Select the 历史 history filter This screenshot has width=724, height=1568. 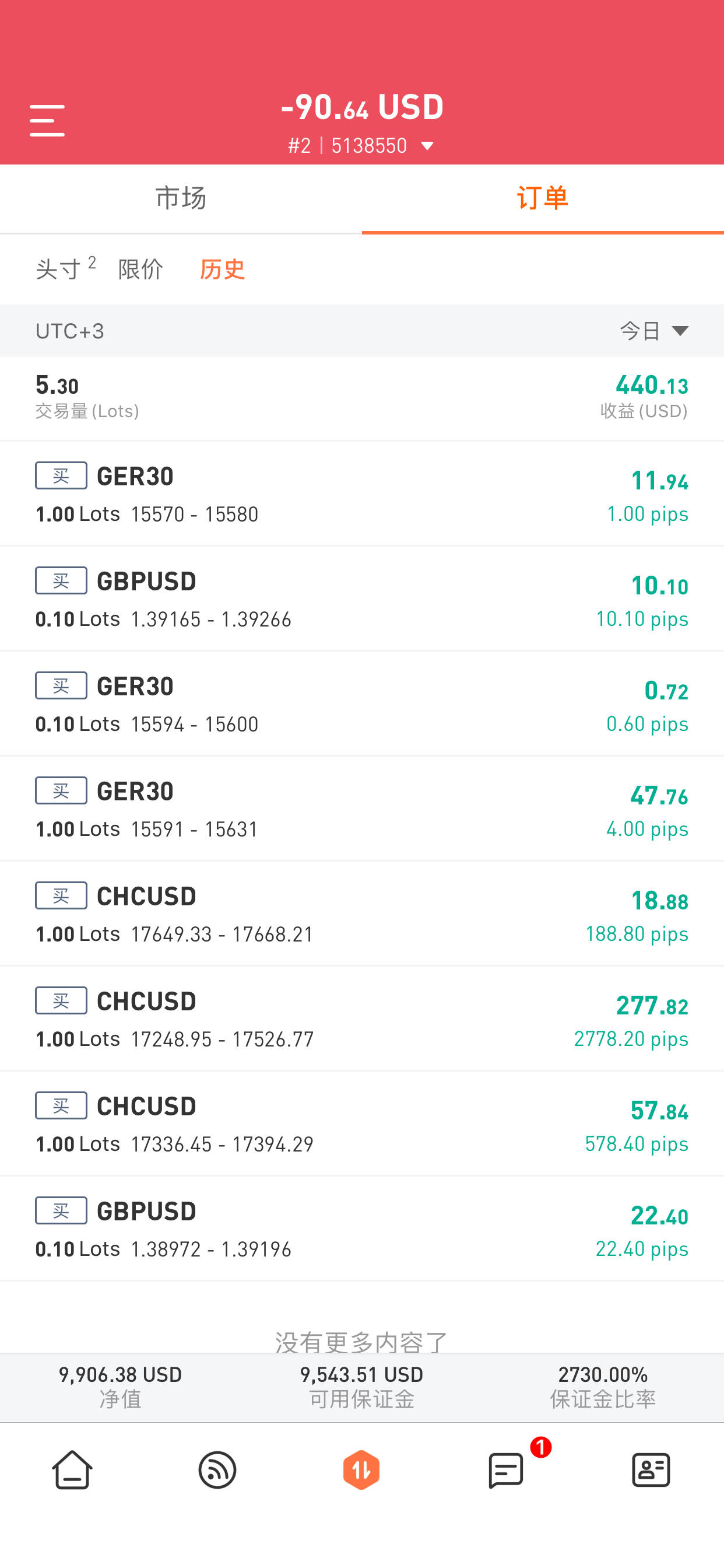click(223, 269)
